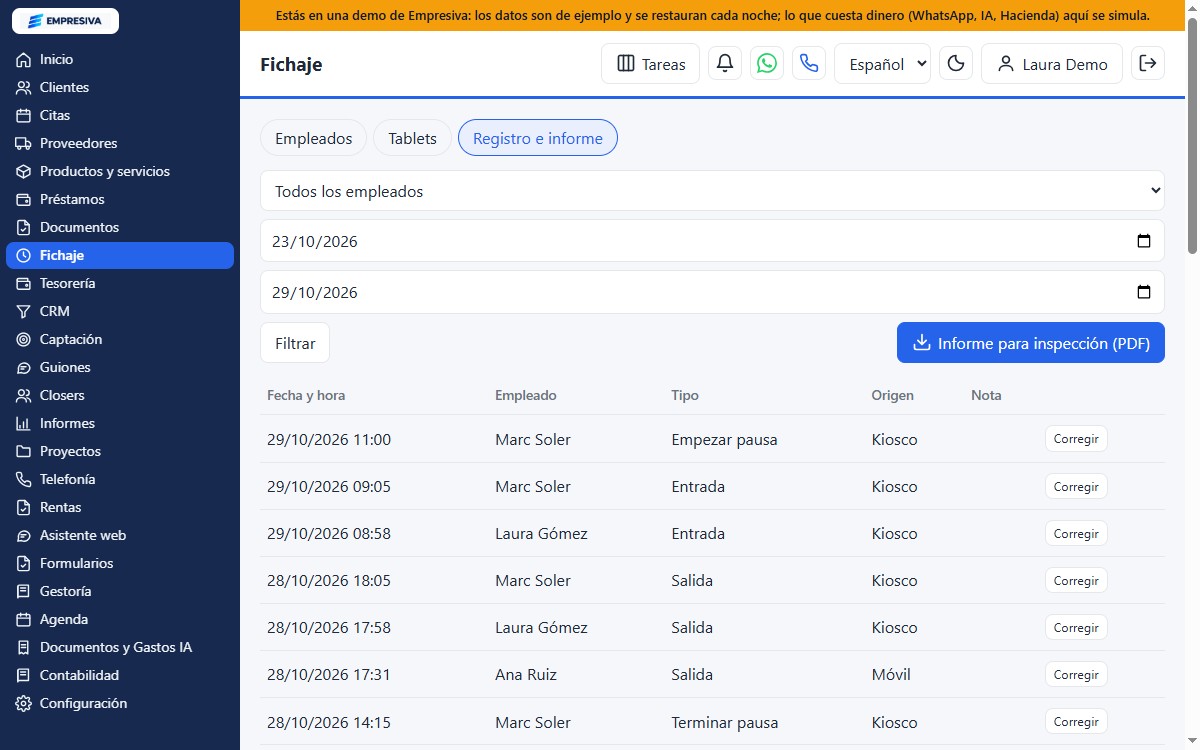Viewport: 1200px width, 750px height.
Task: Click Corregir for 29/10/2026 09:05 entry
Action: pyautogui.click(x=1076, y=486)
